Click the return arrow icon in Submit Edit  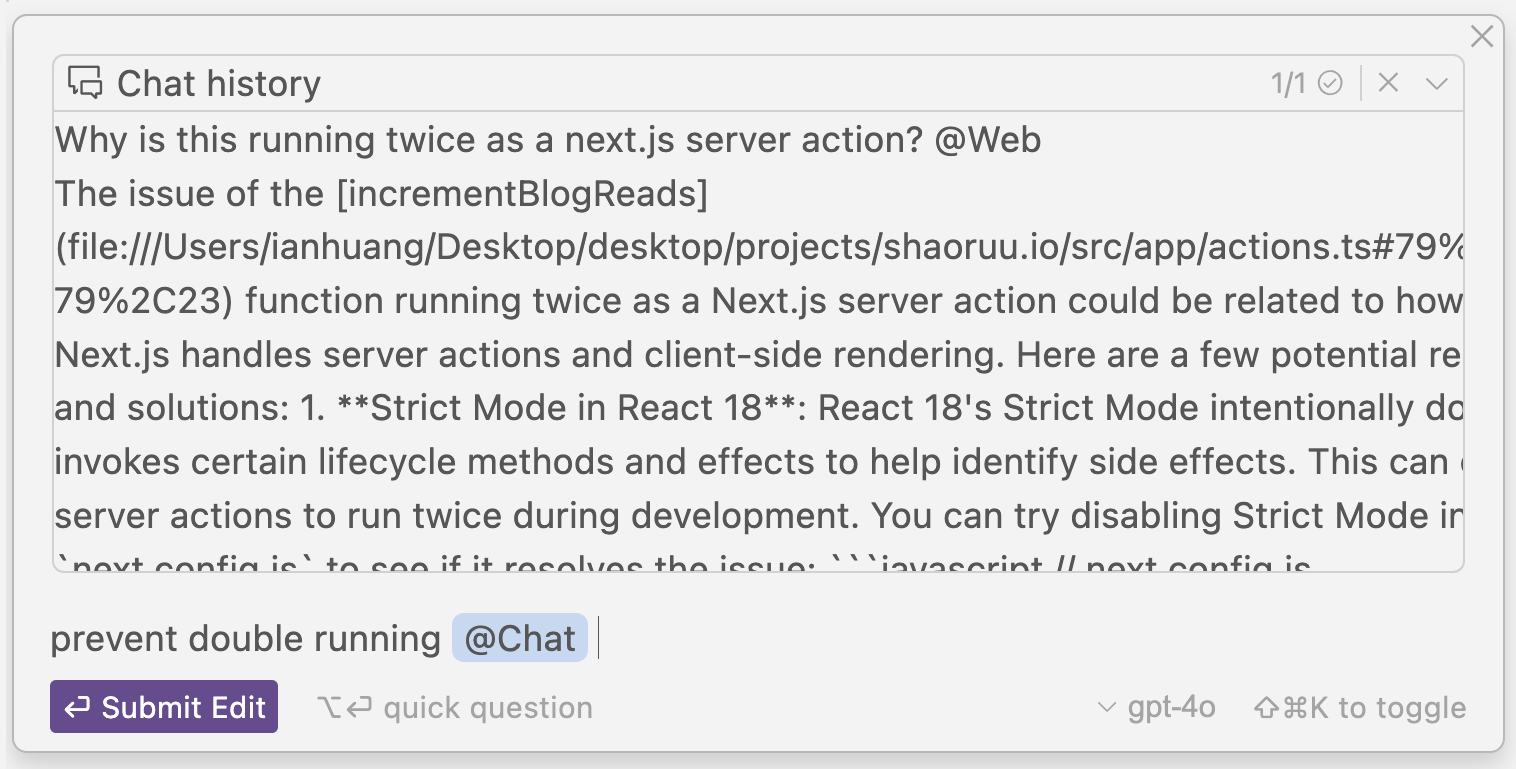tap(77, 708)
